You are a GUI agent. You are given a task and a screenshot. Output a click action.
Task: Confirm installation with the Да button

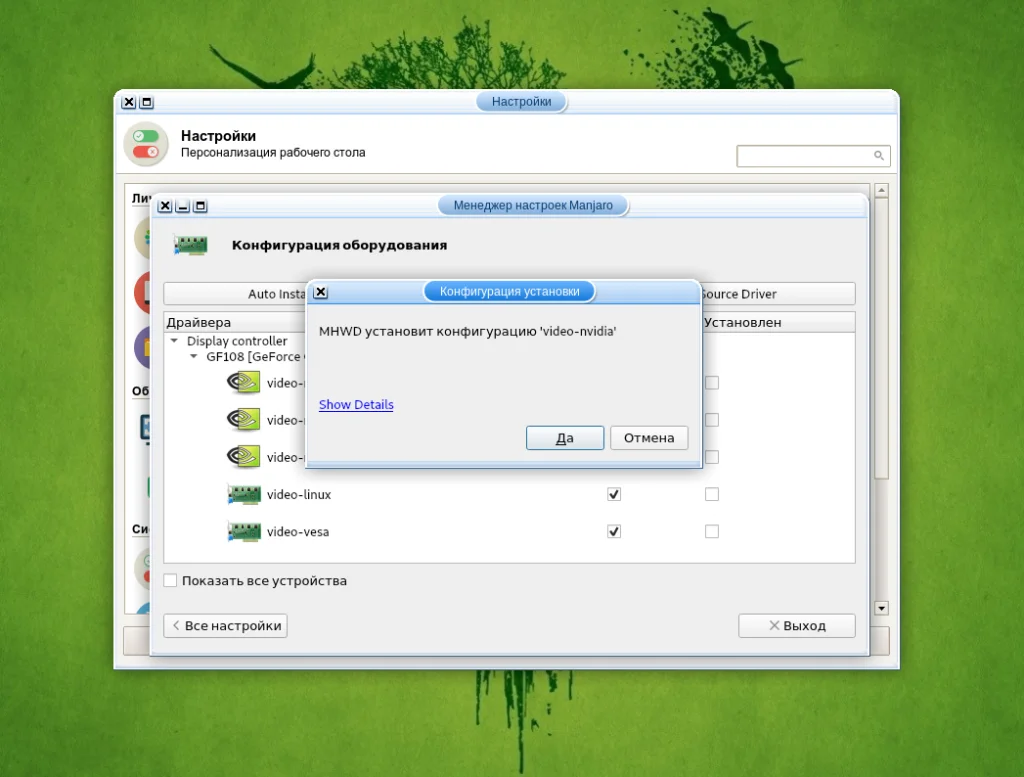(x=565, y=437)
